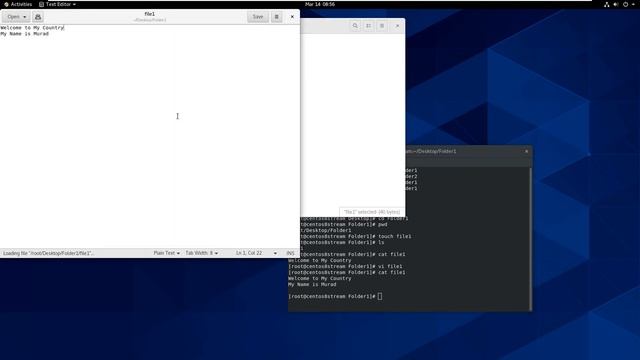Click the terminal's last prompt line with cursor
The height and width of the screenshot is (360, 640).
click(336, 296)
